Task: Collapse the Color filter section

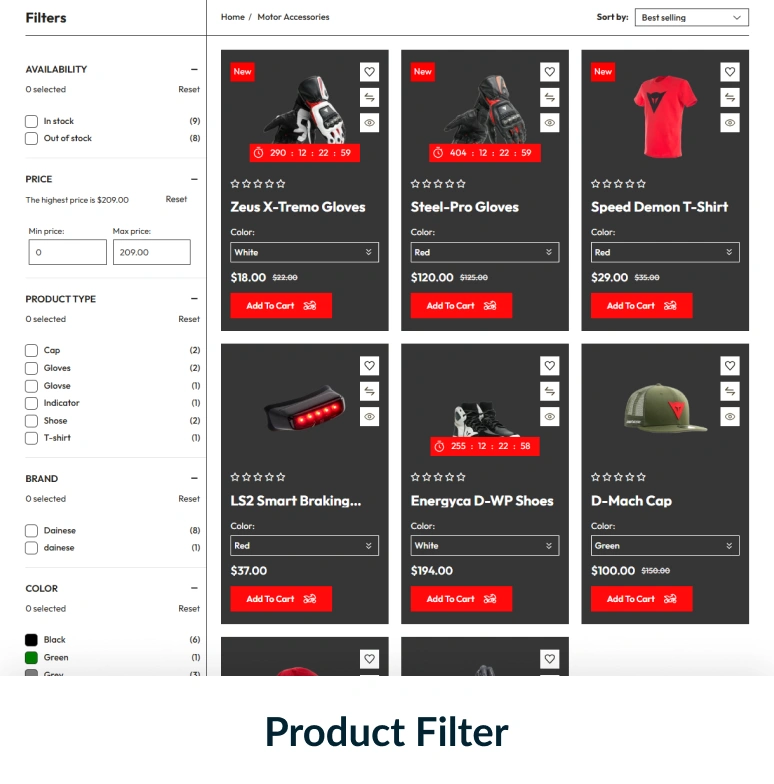Action: 194,588
